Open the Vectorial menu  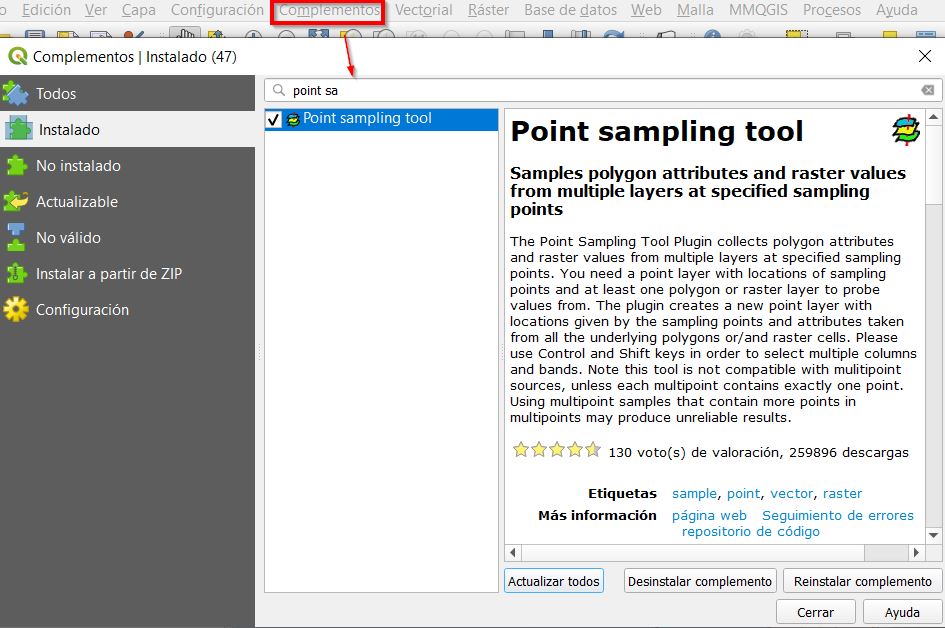pyautogui.click(x=423, y=11)
